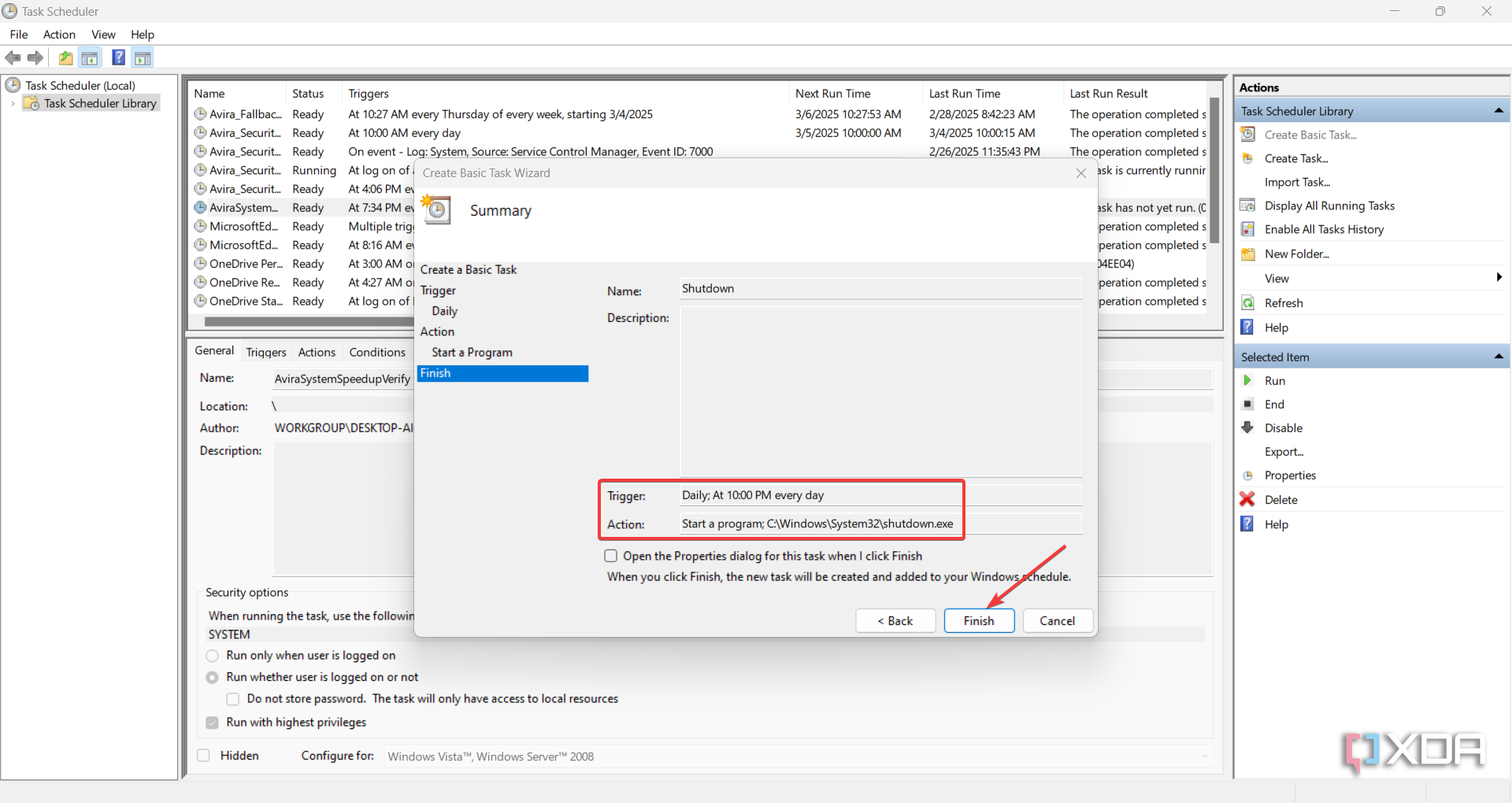Expand the View submenu arrow in Actions
Screen dimensions: 1512x803
pyautogui.click(x=1499, y=277)
